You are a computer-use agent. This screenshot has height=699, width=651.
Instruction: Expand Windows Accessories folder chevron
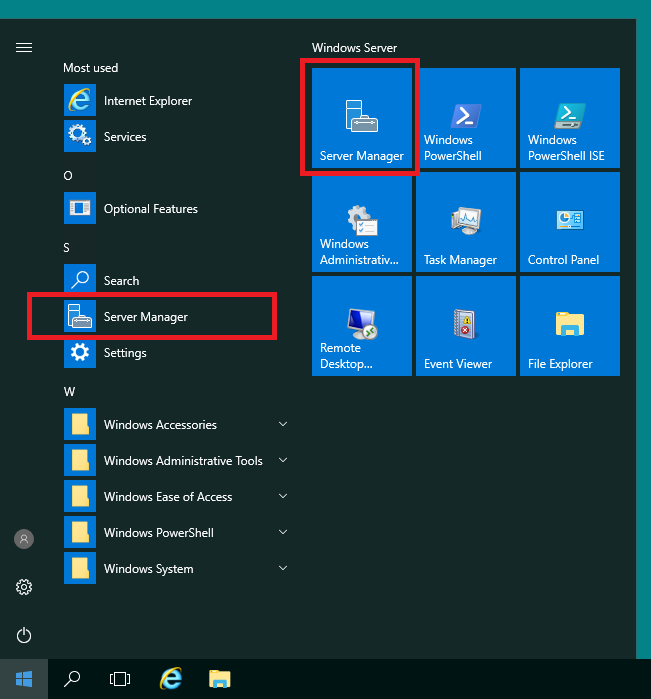(x=283, y=424)
